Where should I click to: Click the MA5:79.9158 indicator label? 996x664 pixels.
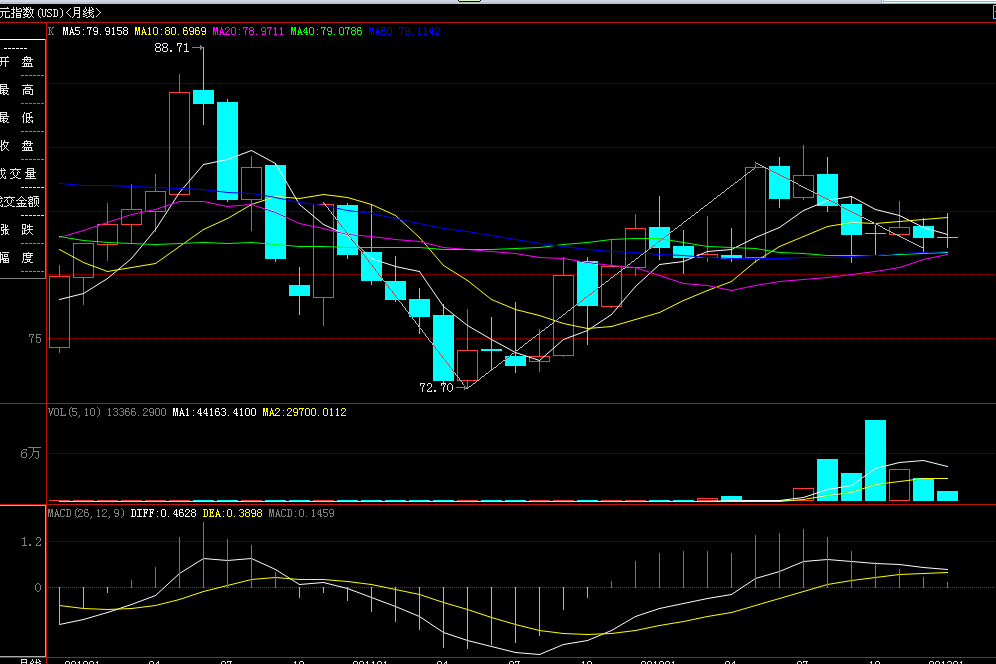click(95, 31)
